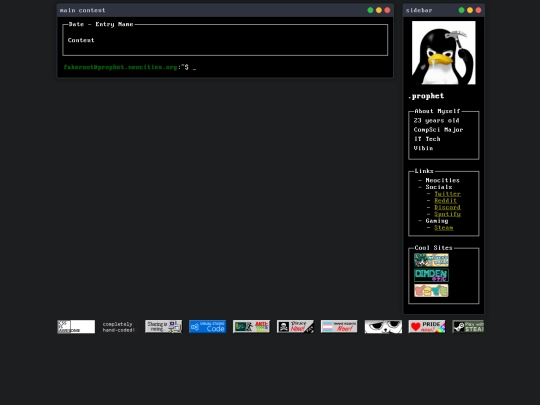Click the sleepy cat face badge
This screenshot has height=405, width=540.
383,326
